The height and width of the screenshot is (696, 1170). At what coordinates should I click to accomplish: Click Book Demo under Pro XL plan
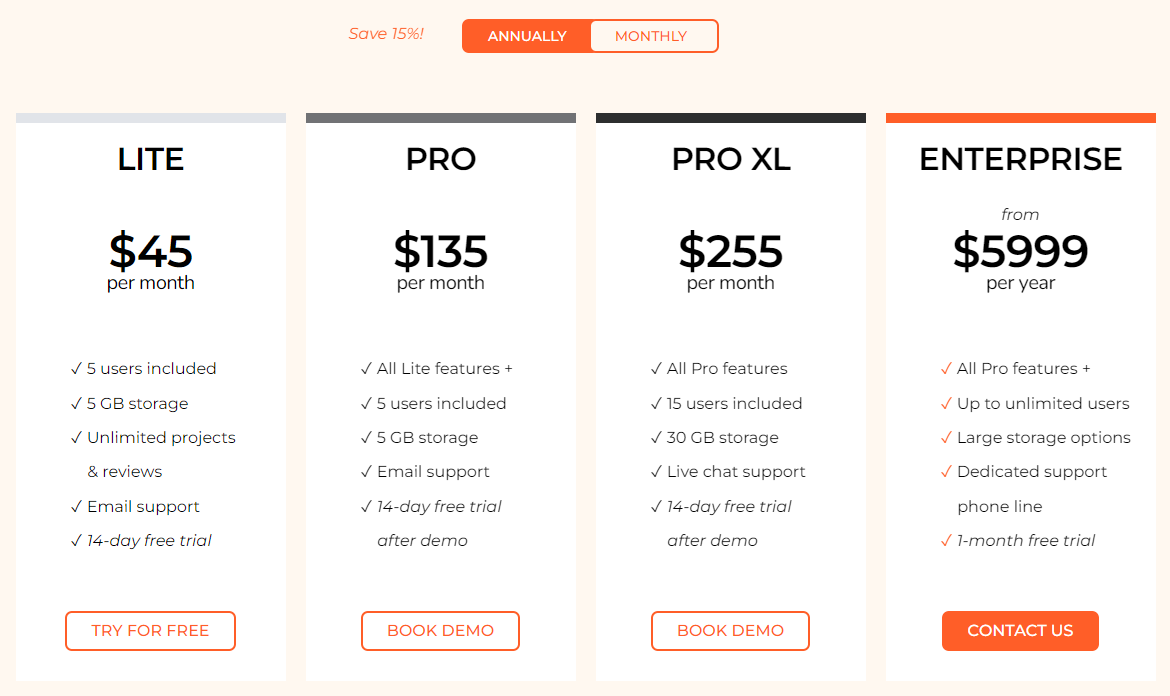click(x=730, y=631)
